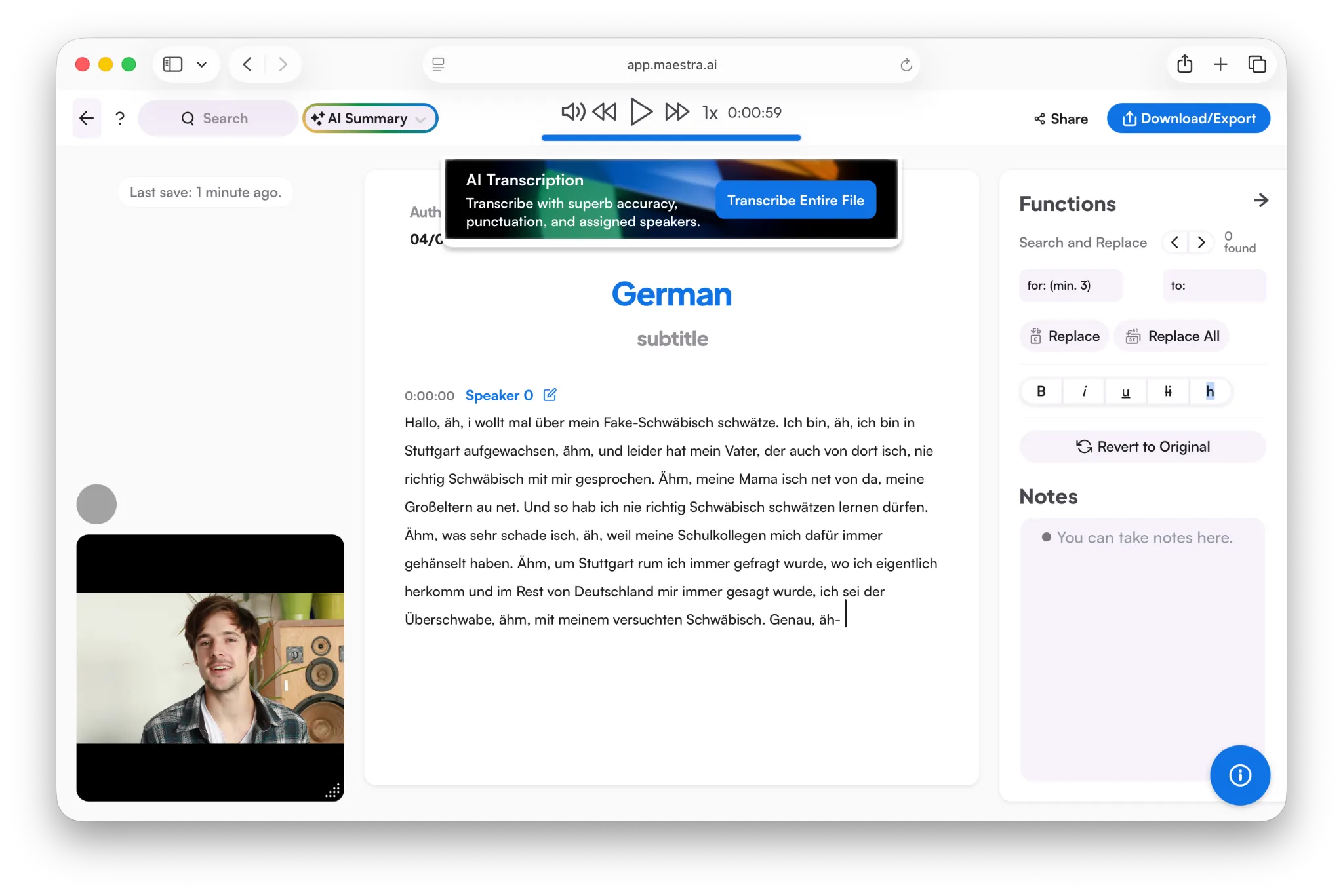The image size is (1343, 896).
Task: Click Revert to Original button
Action: pyautogui.click(x=1142, y=446)
